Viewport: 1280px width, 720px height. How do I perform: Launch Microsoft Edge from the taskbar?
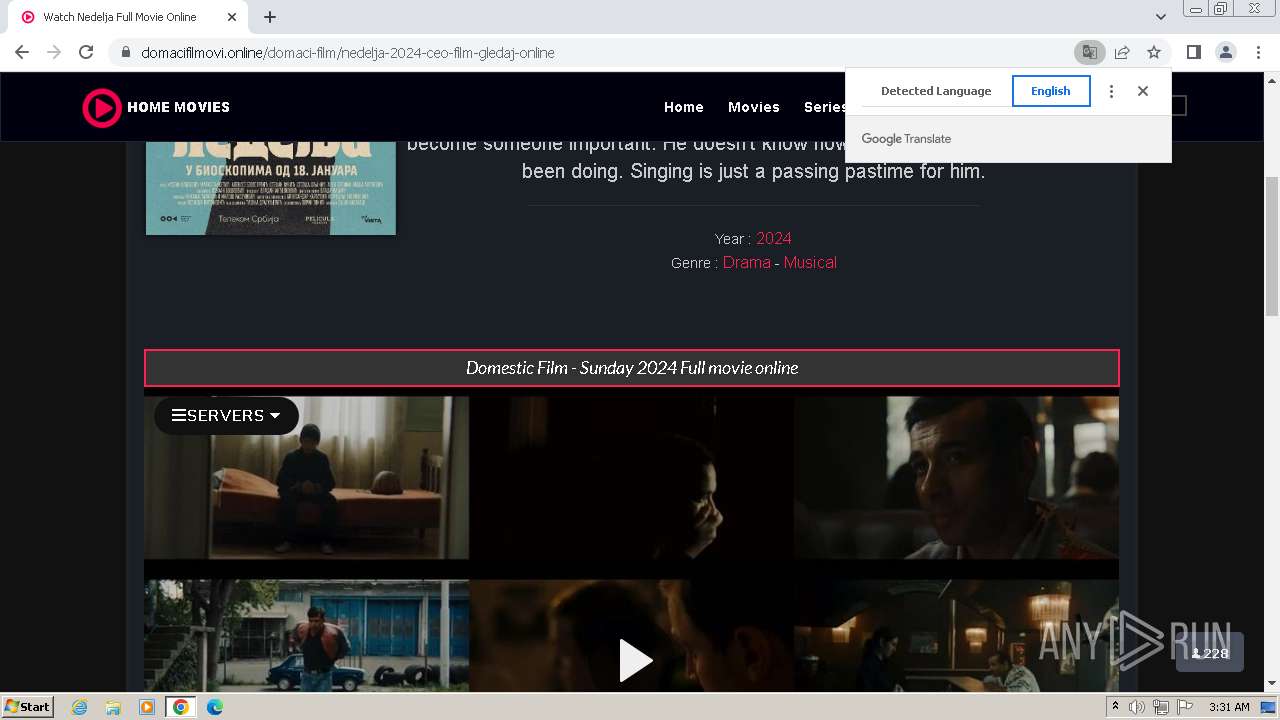click(214, 707)
